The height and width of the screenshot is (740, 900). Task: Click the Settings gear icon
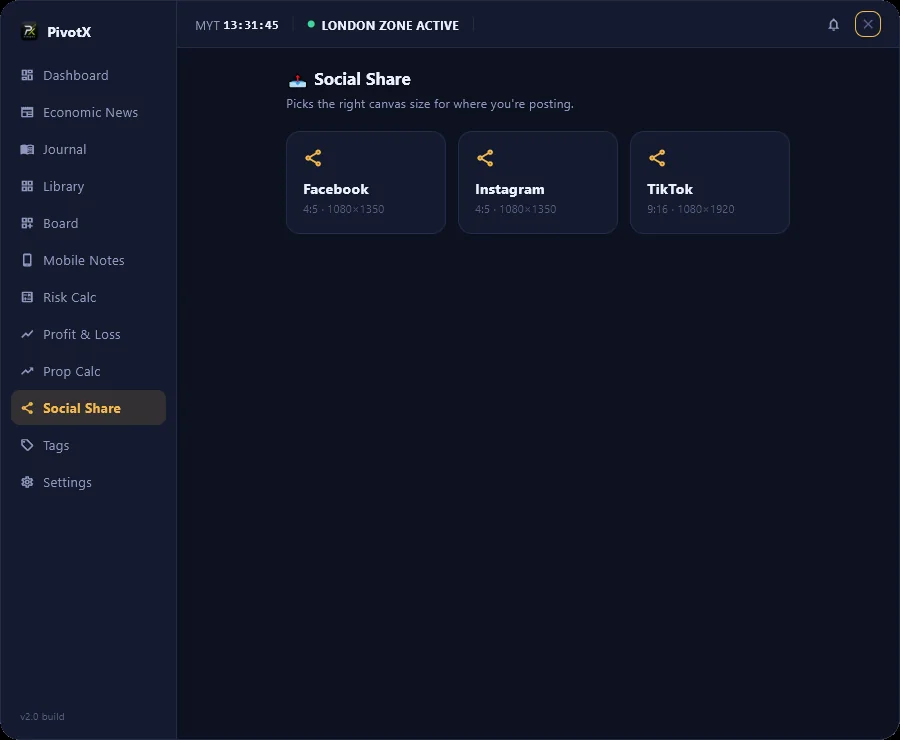[x=27, y=482]
